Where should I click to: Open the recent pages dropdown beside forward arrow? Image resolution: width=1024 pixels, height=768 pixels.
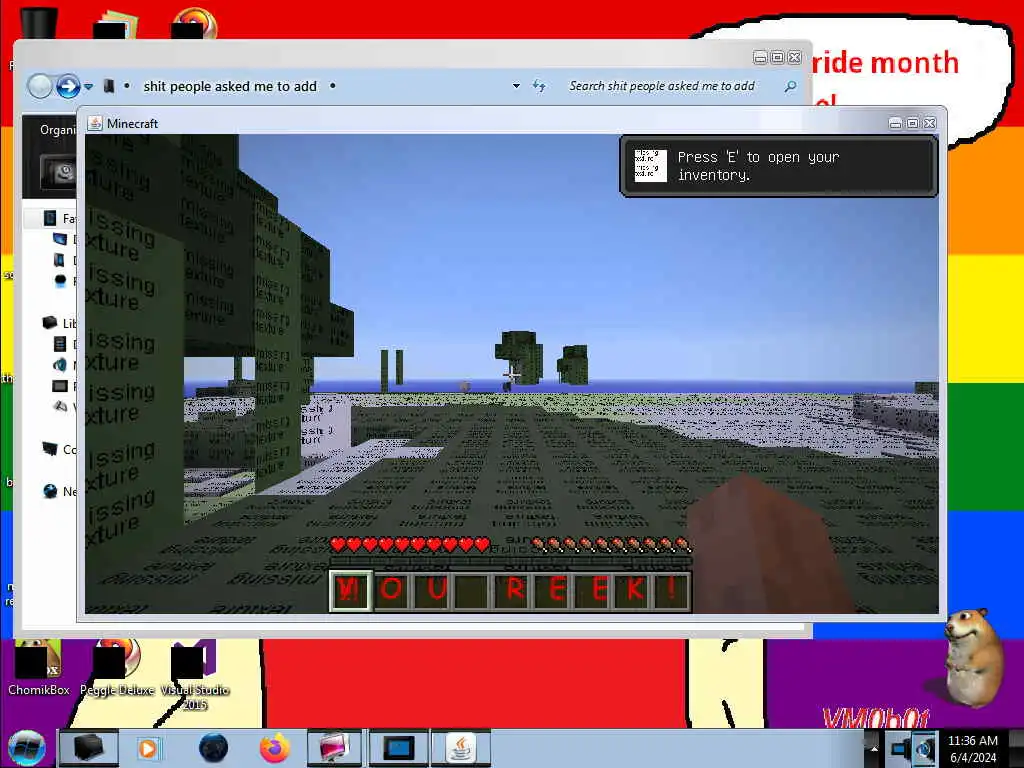coord(88,86)
